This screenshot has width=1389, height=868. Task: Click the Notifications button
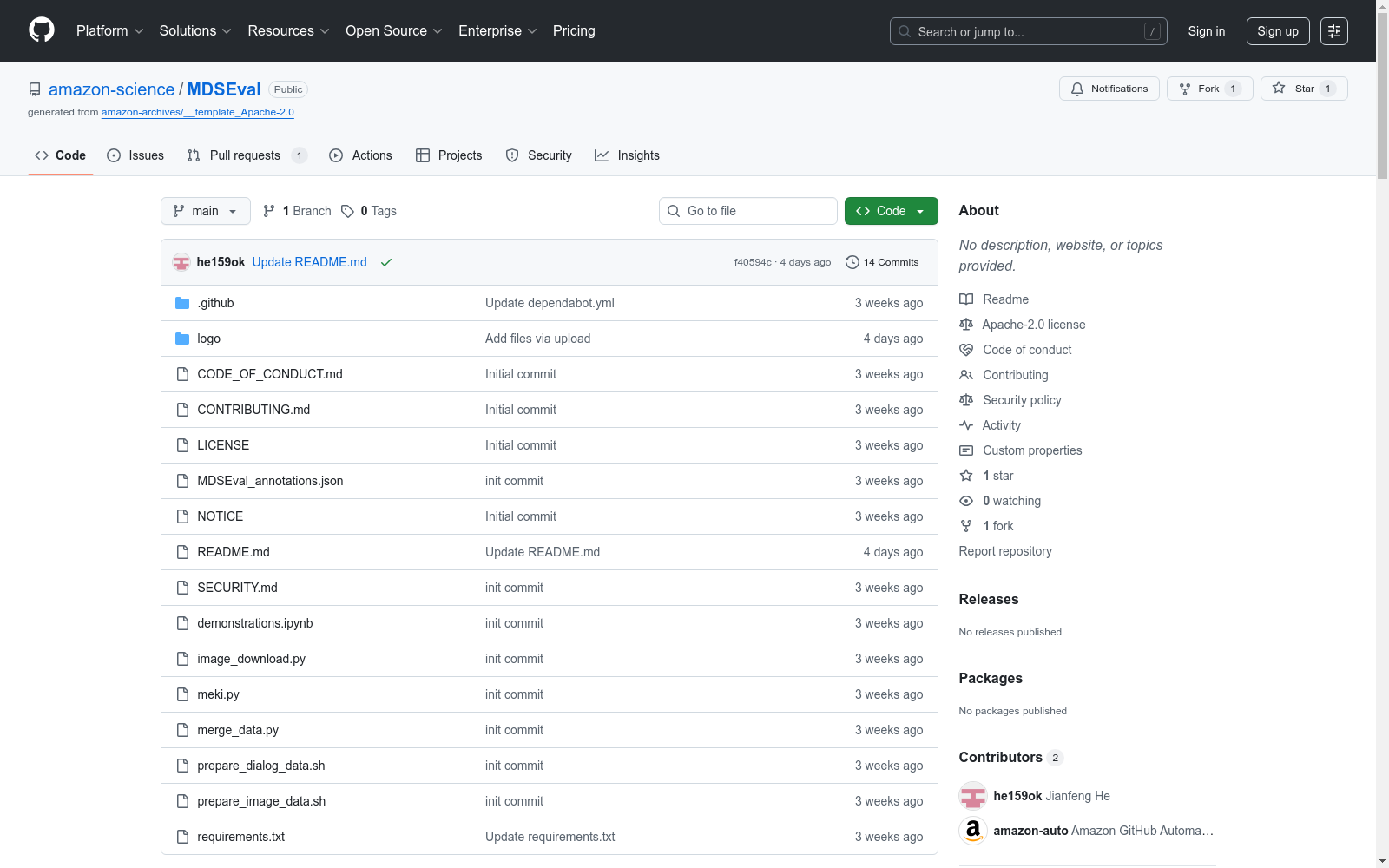coord(1109,89)
